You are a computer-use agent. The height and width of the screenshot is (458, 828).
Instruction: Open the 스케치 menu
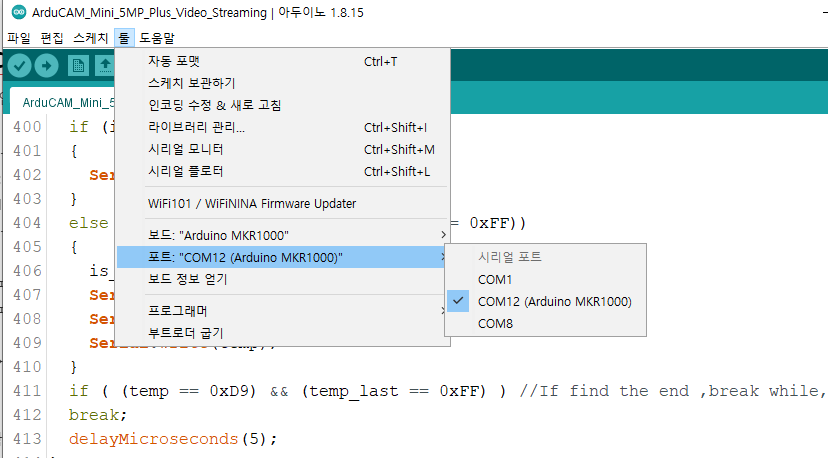coord(90,38)
